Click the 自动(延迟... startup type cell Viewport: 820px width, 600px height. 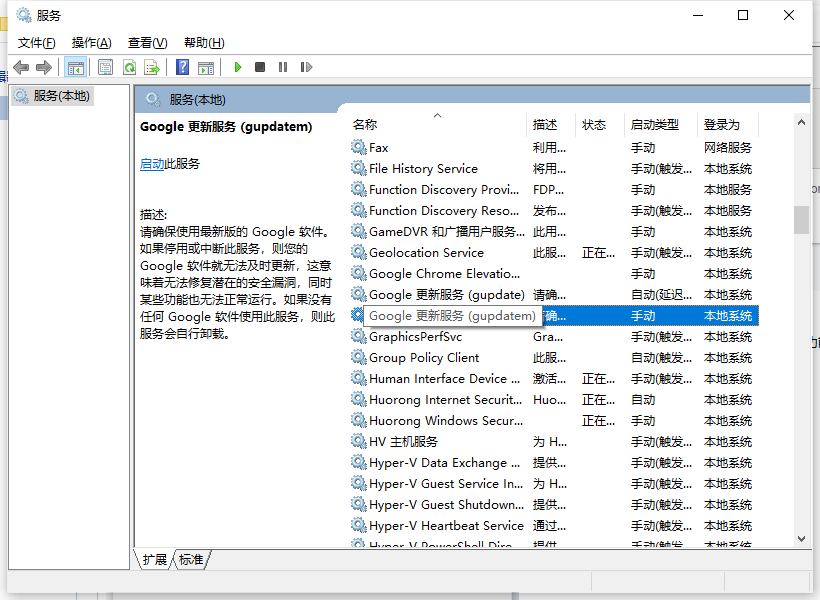point(661,295)
